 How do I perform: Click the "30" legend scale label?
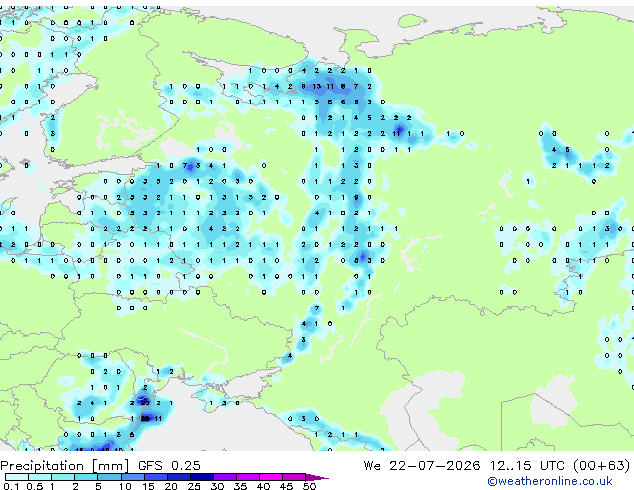coord(217,486)
